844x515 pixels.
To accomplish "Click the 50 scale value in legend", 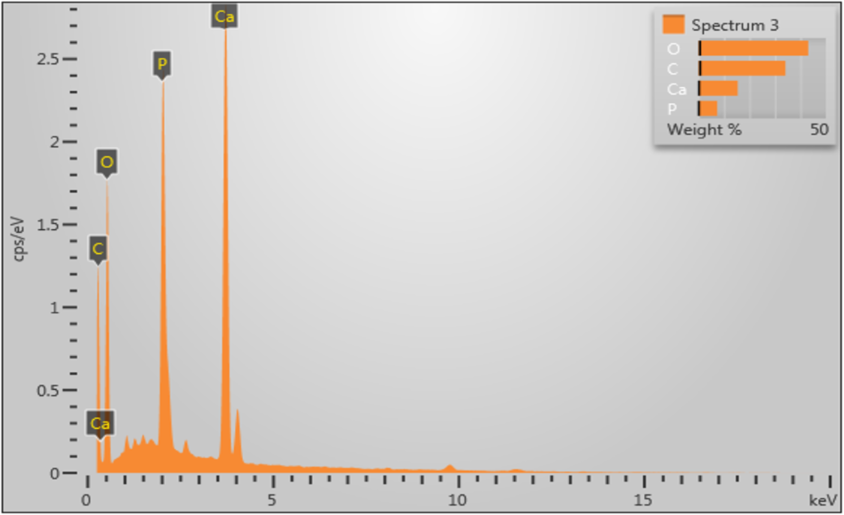I will click(819, 130).
